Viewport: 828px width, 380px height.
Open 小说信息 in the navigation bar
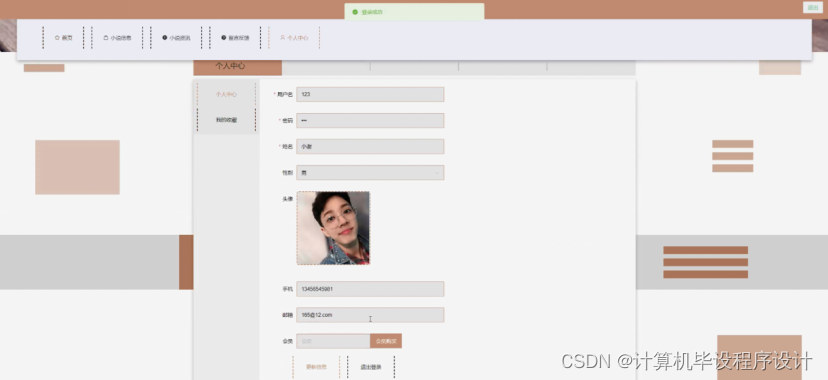(x=117, y=38)
